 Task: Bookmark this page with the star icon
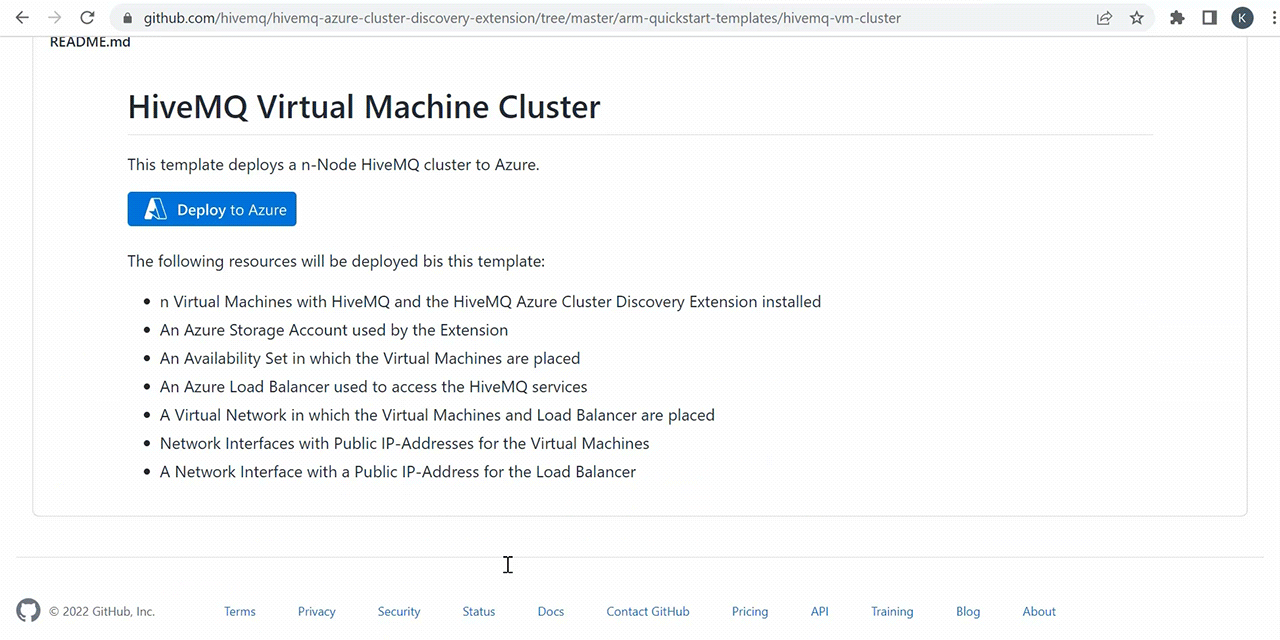1136,18
